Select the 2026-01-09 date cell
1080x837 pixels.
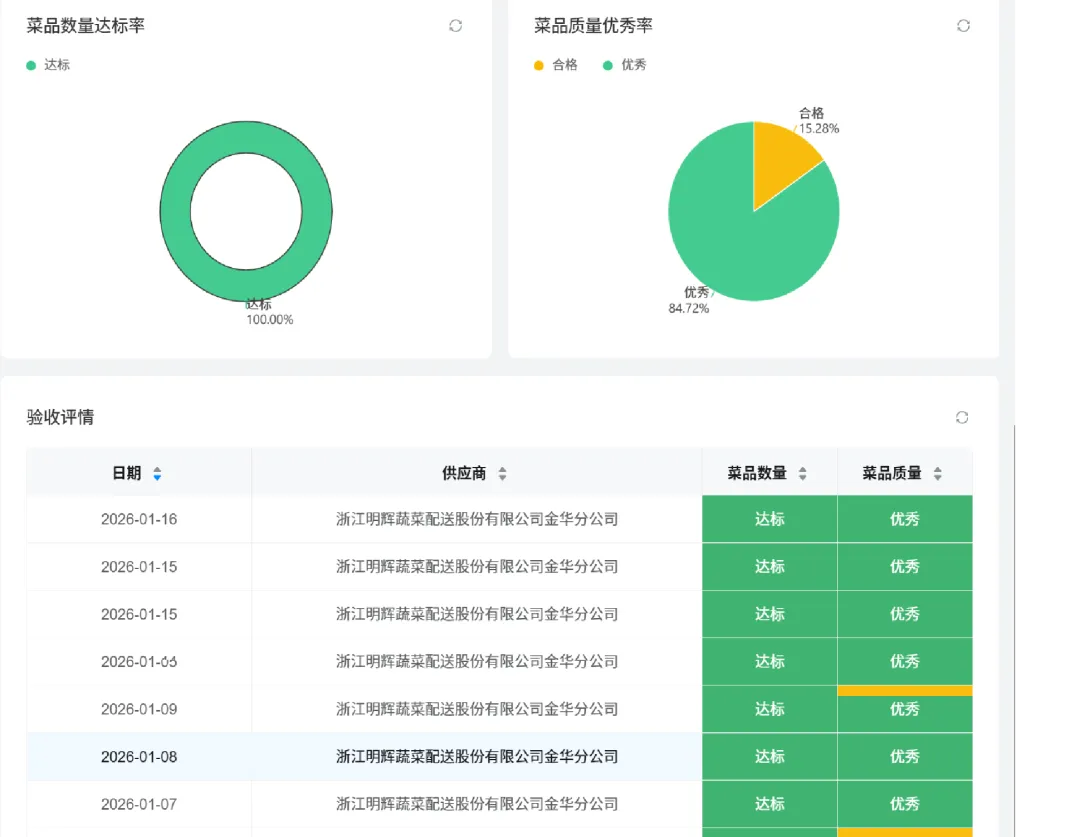tap(139, 710)
